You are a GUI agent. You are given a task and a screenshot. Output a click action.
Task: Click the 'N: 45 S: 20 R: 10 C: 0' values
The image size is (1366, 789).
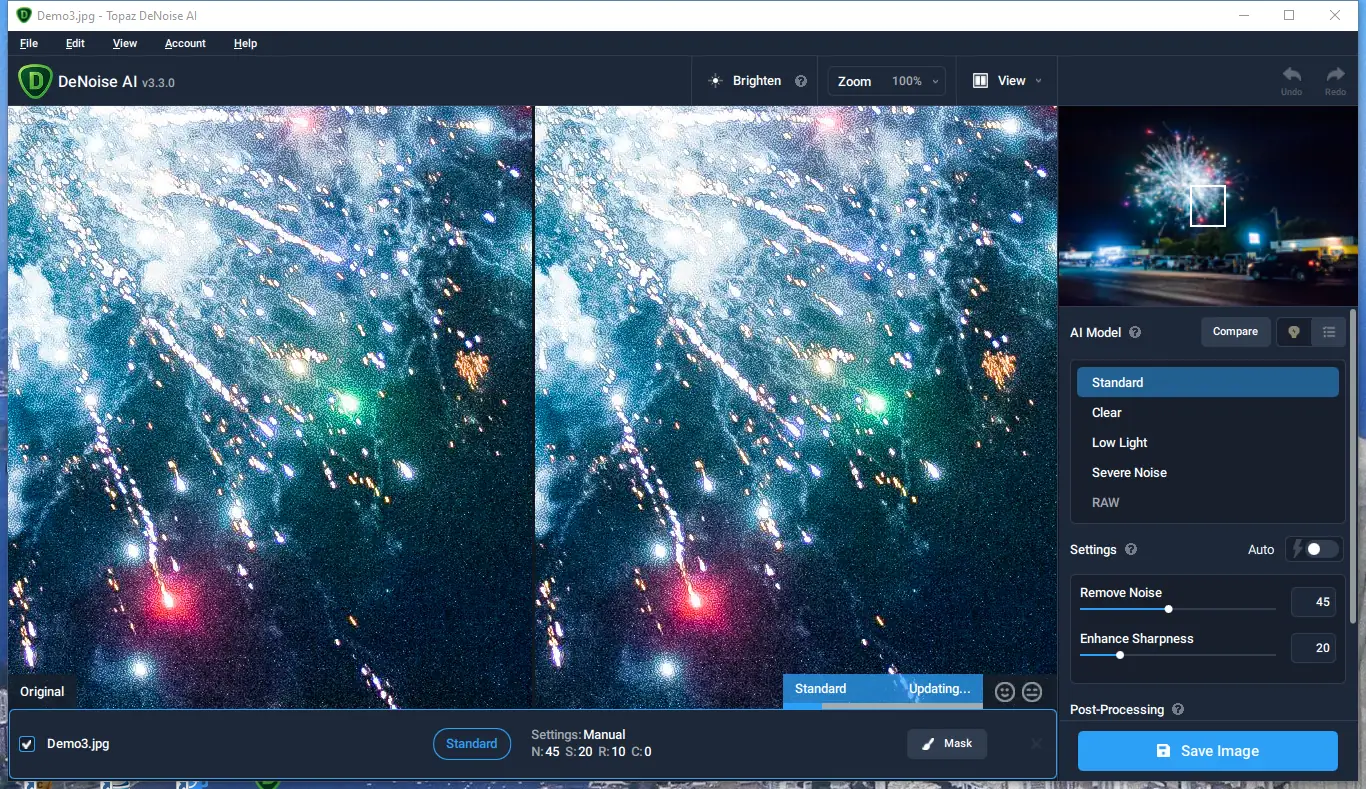[x=591, y=752]
